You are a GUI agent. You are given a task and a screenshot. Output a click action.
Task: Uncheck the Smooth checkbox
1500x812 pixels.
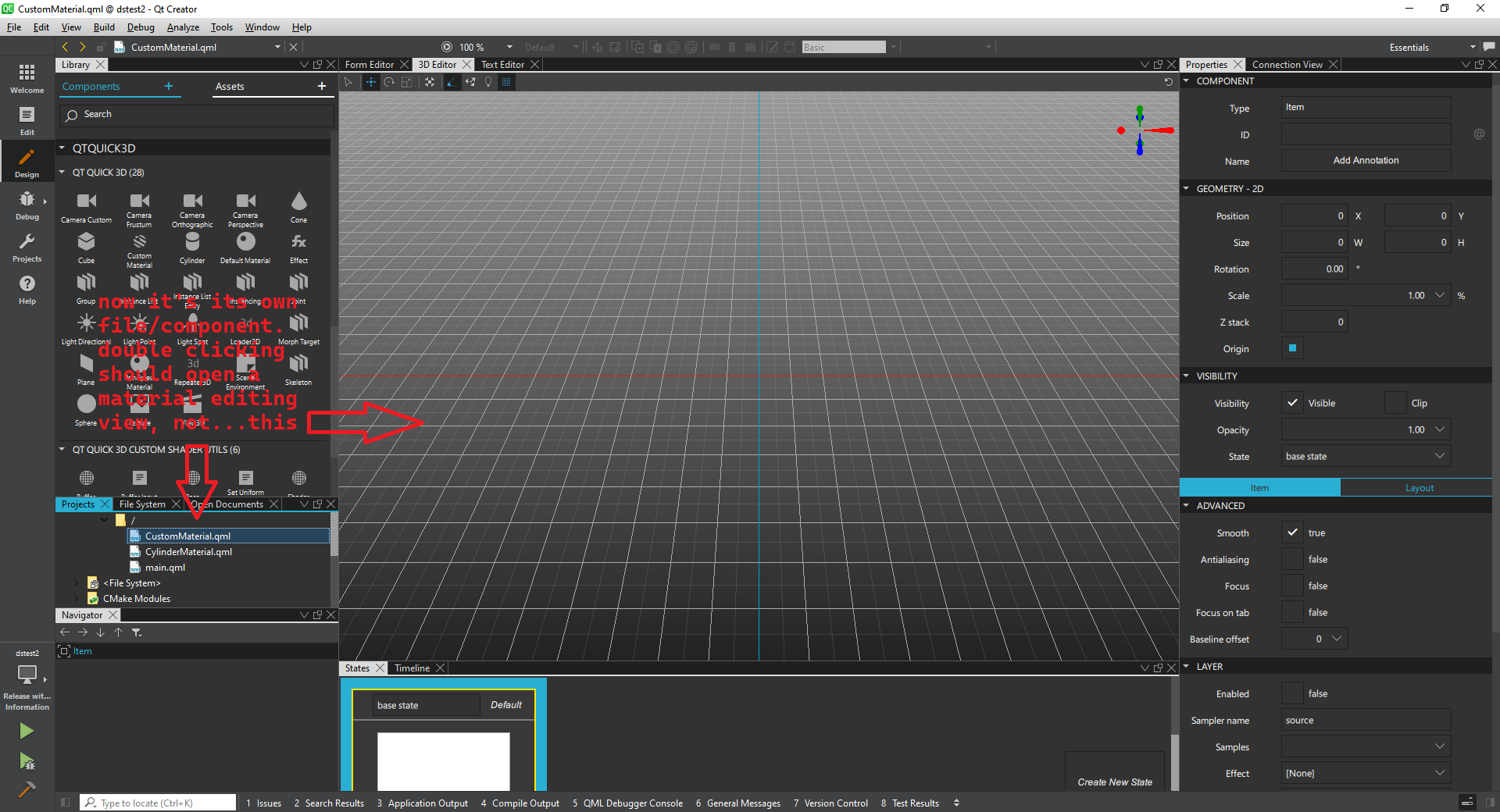coord(1293,532)
